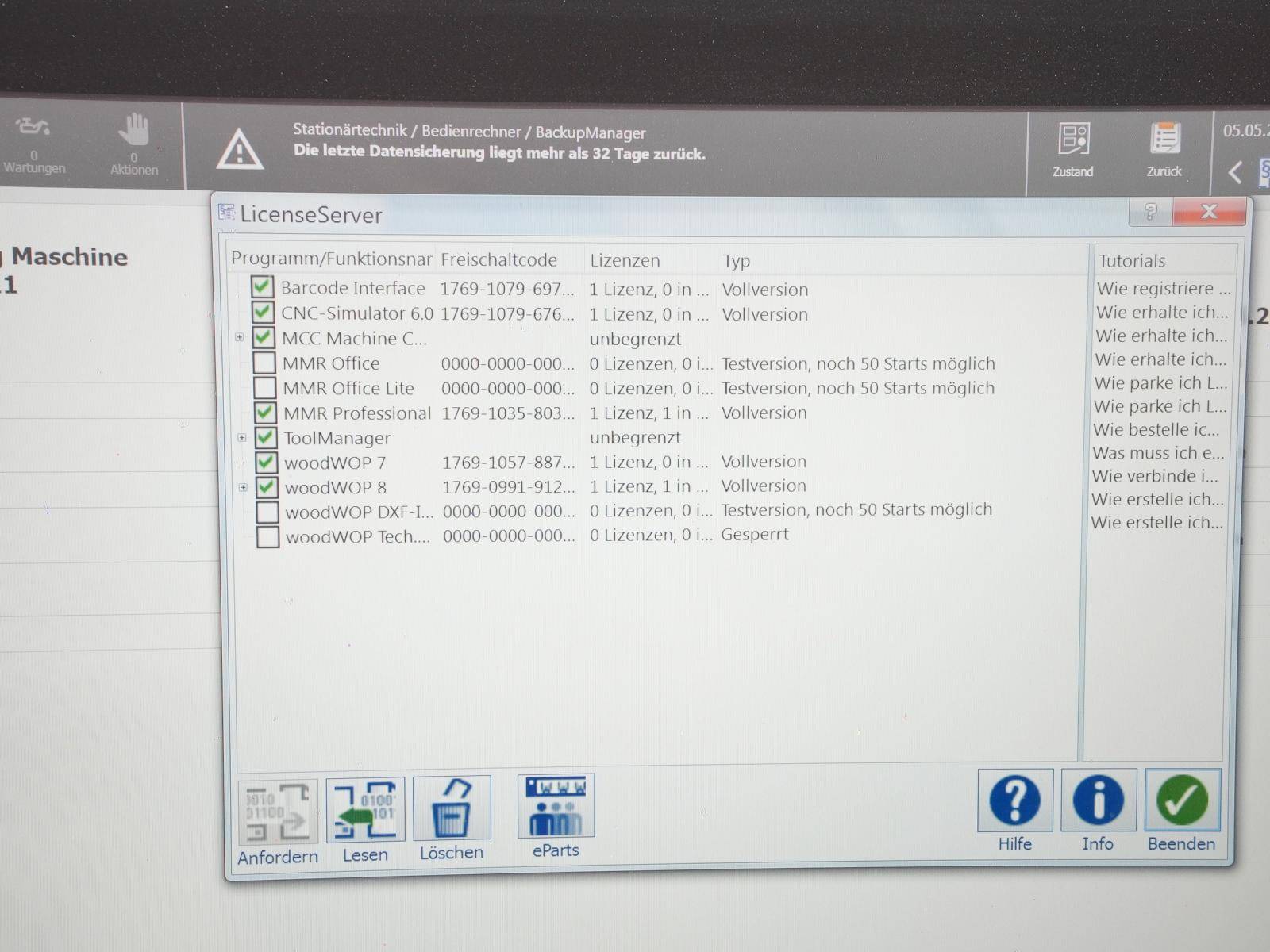The width and height of the screenshot is (1270, 952).
Task: Open tutorial 'Wie bestelle ic...'
Action: pyautogui.click(x=1156, y=429)
